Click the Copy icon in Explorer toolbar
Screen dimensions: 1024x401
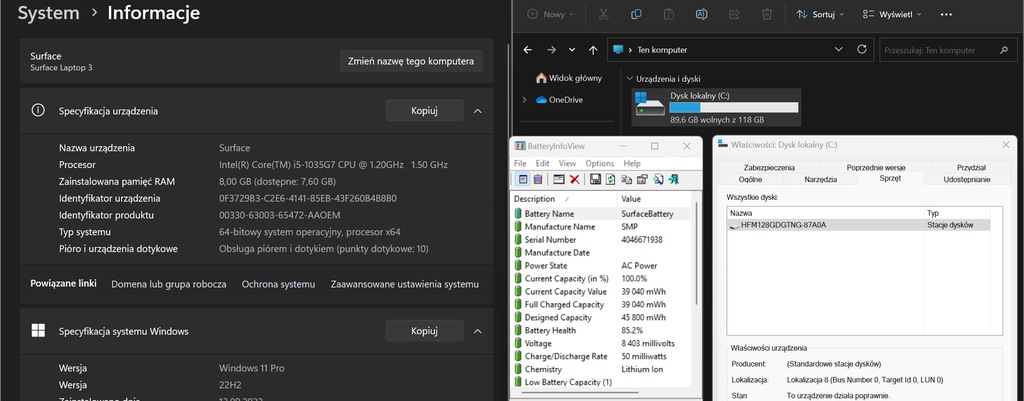[636, 14]
